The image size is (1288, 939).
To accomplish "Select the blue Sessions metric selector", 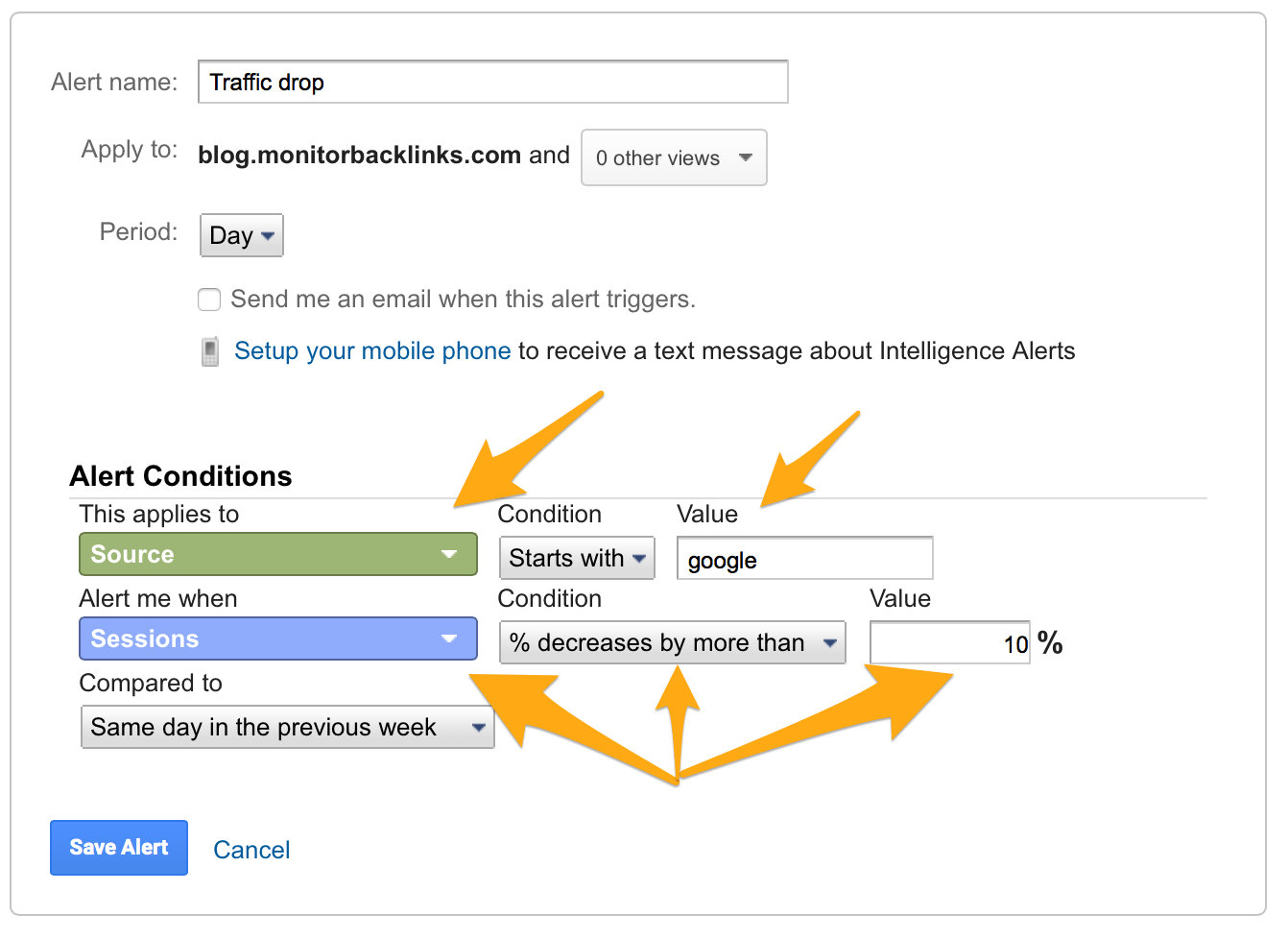I will [x=278, y=638].
